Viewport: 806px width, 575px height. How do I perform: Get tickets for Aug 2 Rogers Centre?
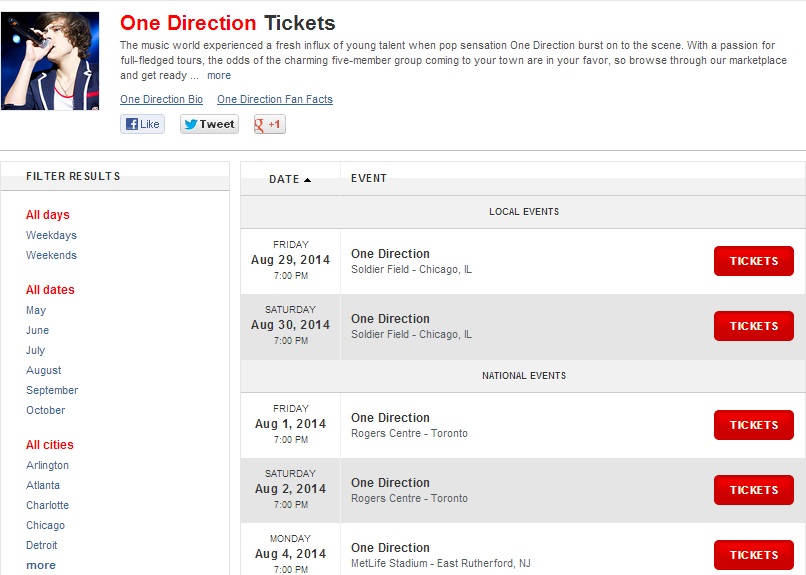753,490
